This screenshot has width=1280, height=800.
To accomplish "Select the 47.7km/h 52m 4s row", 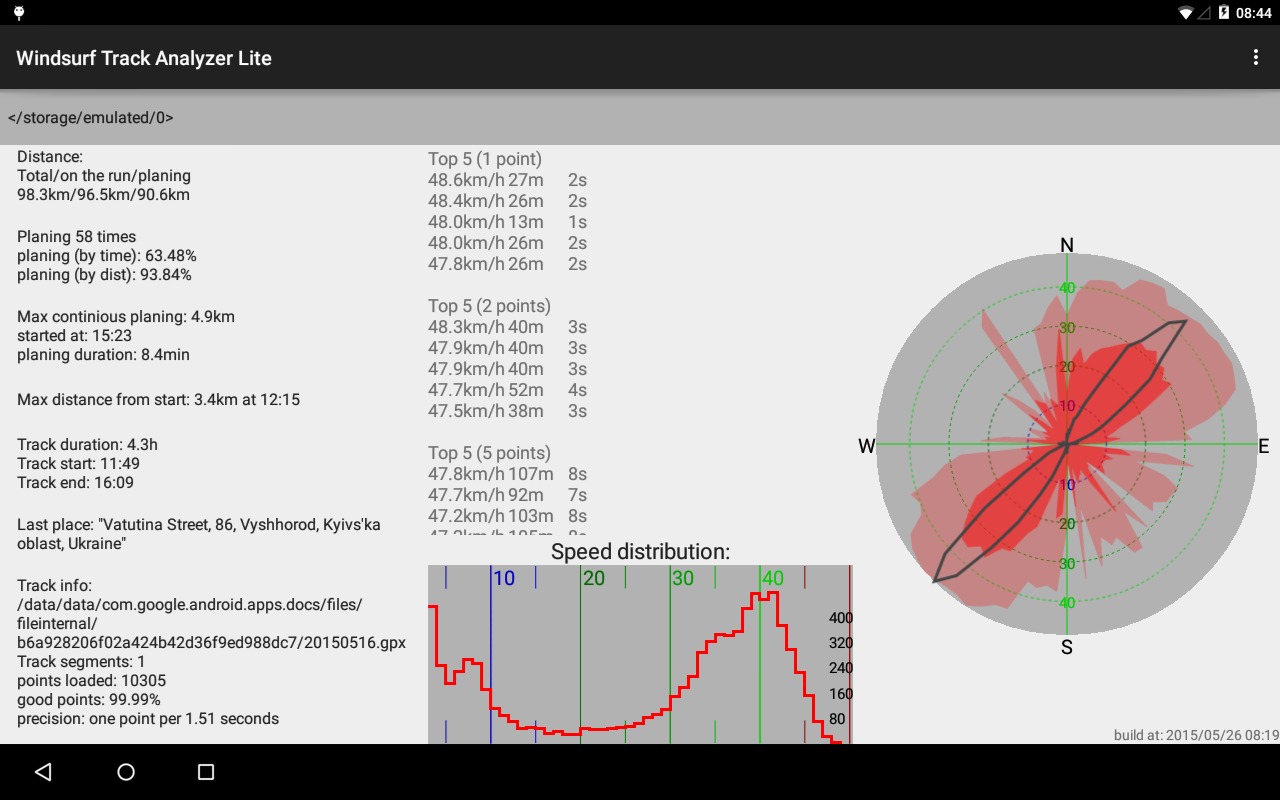I will pos(507,390).
